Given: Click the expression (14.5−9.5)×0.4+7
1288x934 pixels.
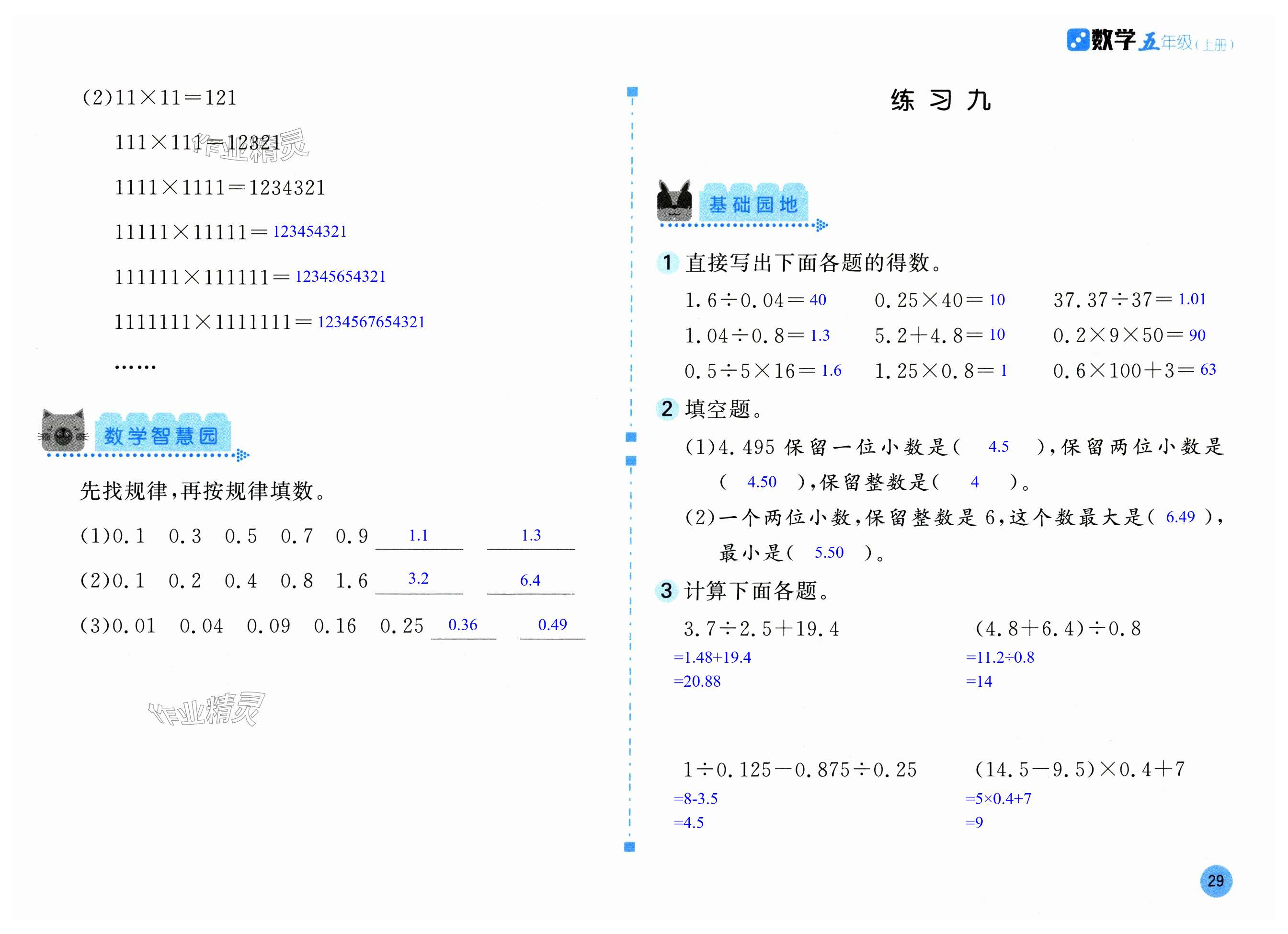Looking at the screenshot, I should click(x=1080, y=769).
